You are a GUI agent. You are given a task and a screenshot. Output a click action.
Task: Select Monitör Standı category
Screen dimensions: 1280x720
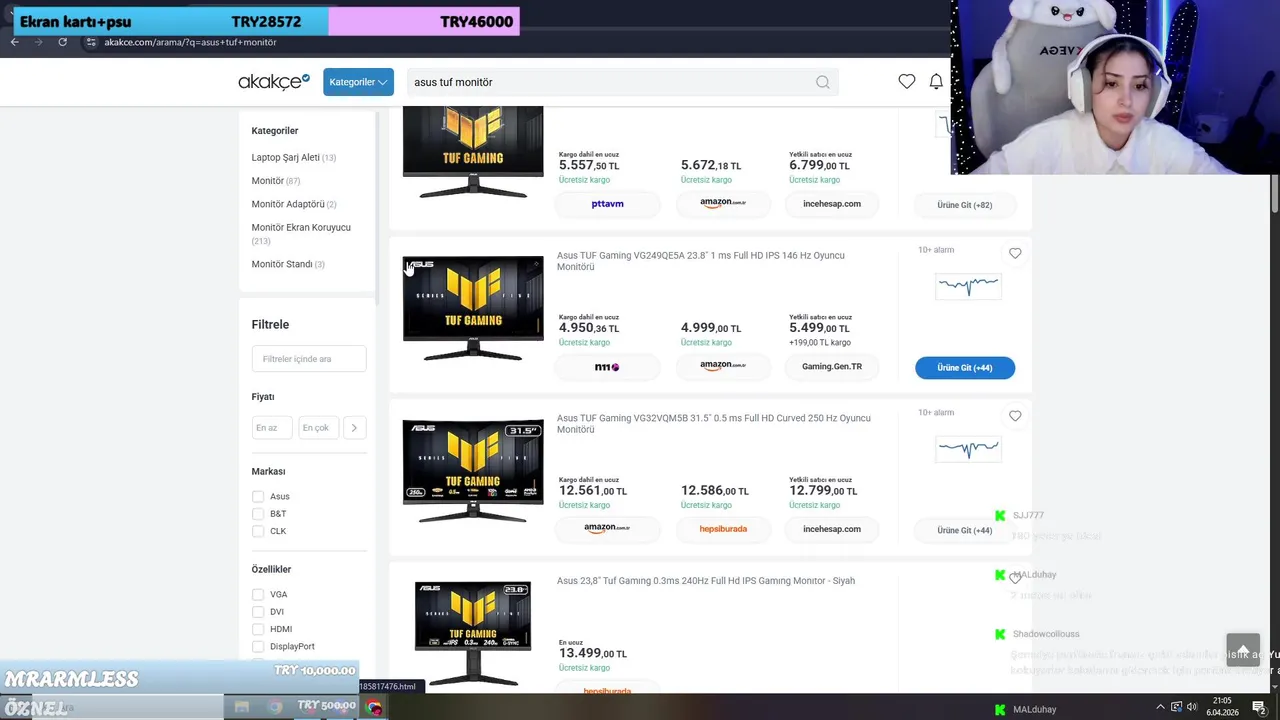[288, 264]
